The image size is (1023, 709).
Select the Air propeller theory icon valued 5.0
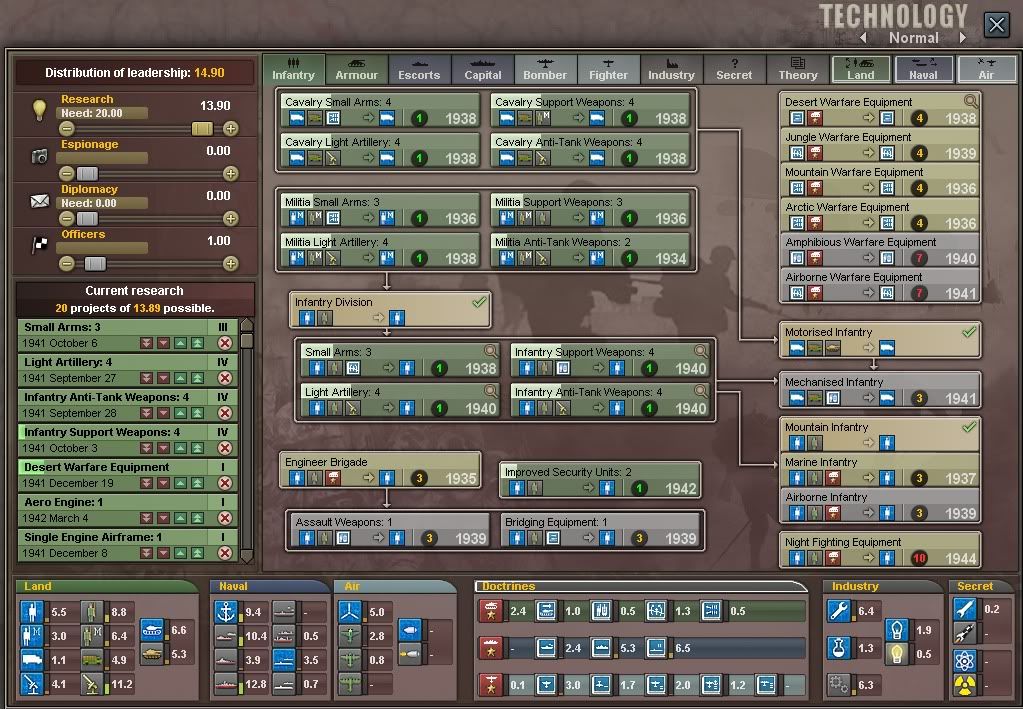[x=350, y=612]
